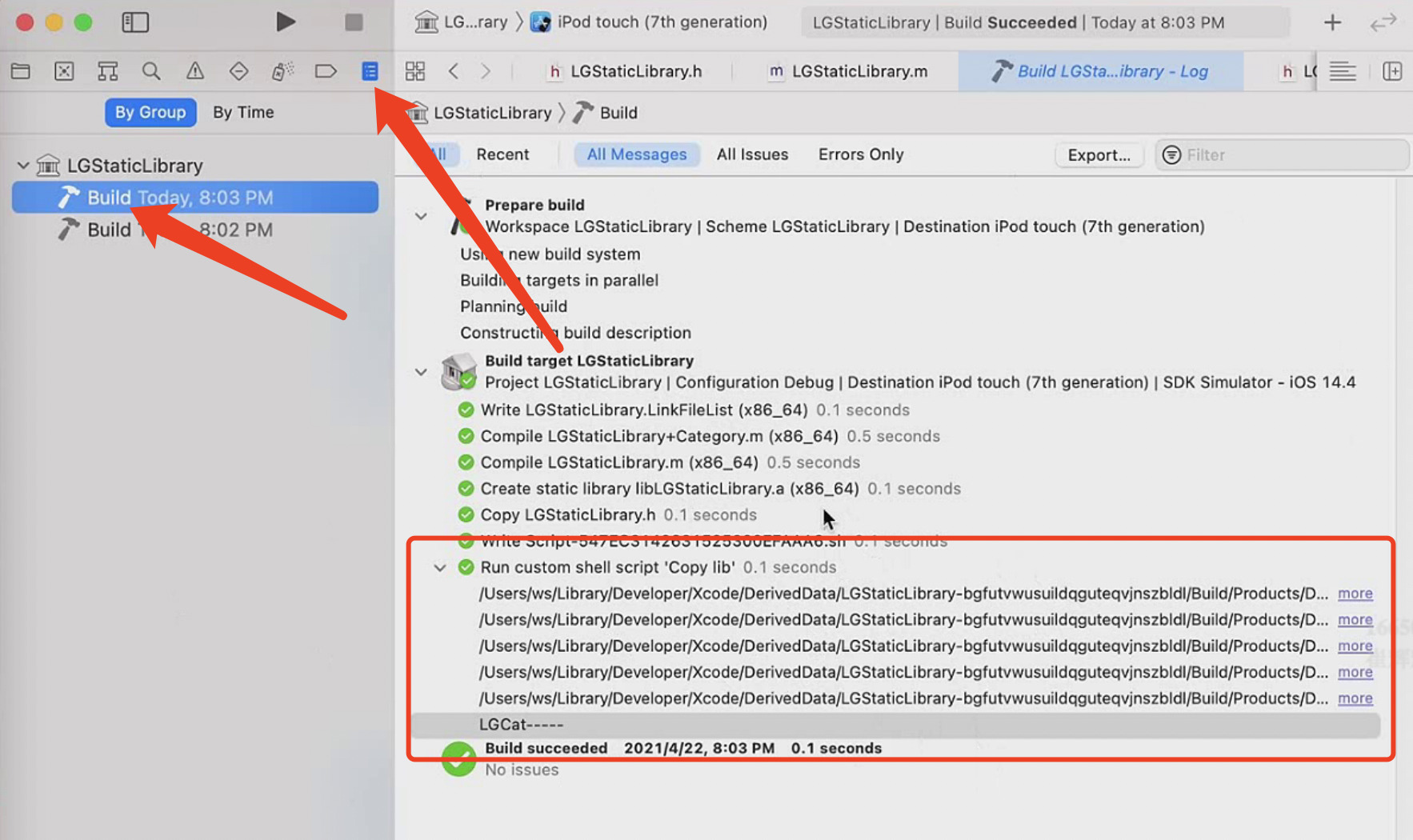Collapse Build target LGStaticLibrary section

point(421,371)
